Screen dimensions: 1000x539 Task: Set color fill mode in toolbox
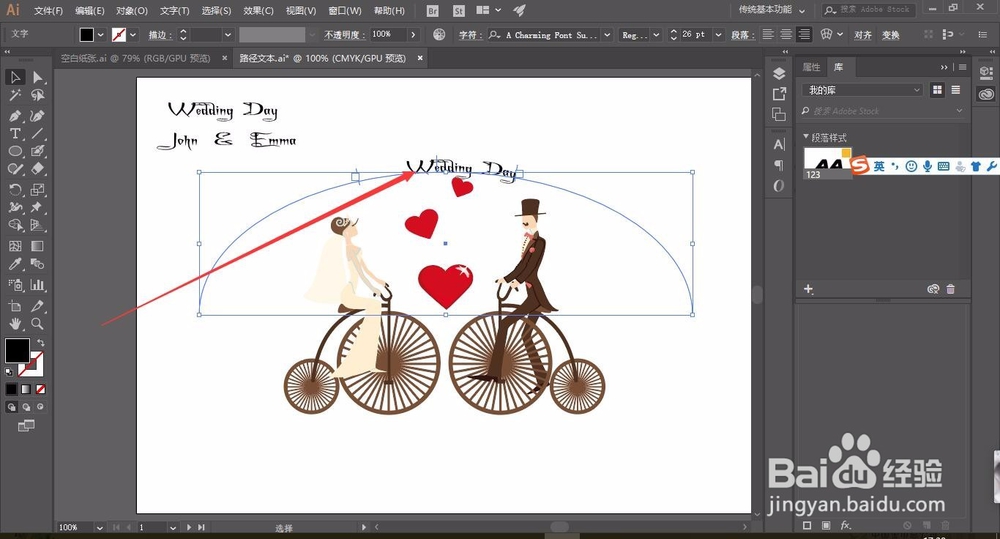pos(11,389)
